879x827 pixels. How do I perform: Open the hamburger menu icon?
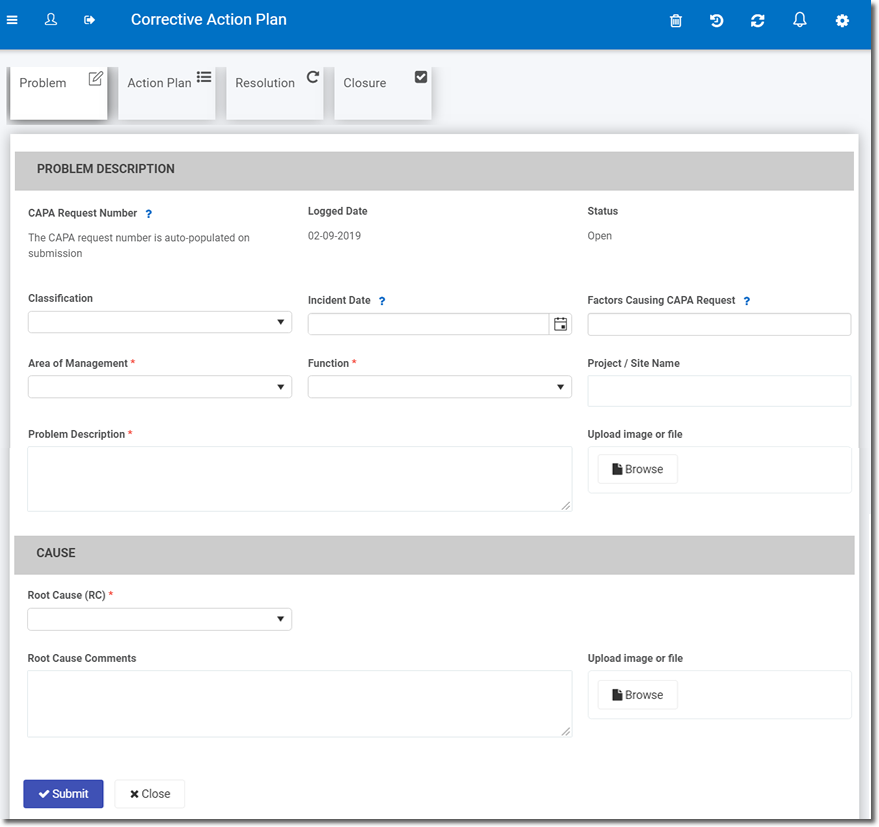pyautogui.click(x=12, y=20)
